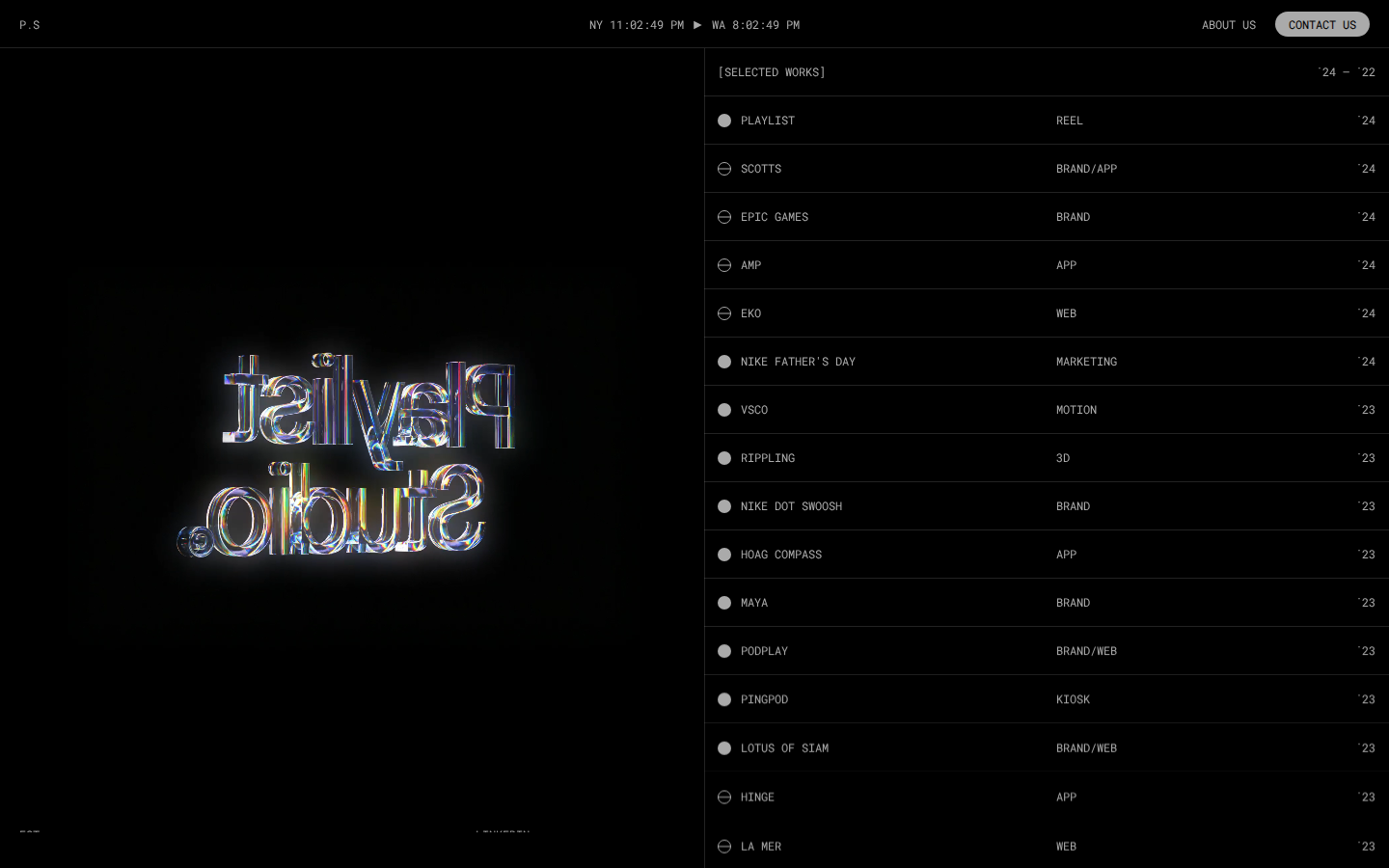1389x868 pixels.
Task: Click the filled circle icon beside HOAG COMPASS
Action: tap(724, 555)
